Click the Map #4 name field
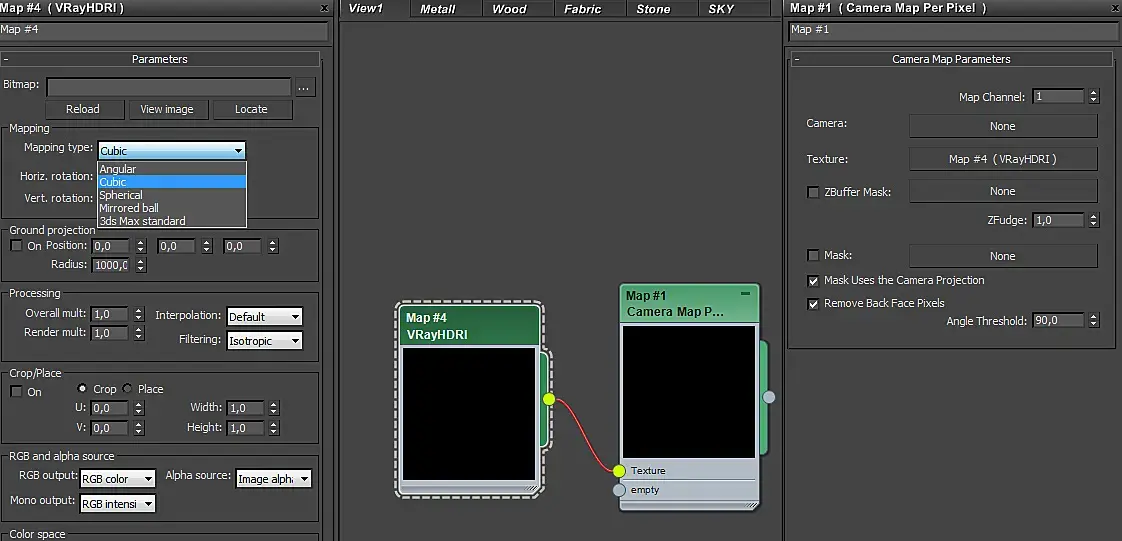Image resolution: width=1122 pixels, height=541 pixels. [164, 30]
